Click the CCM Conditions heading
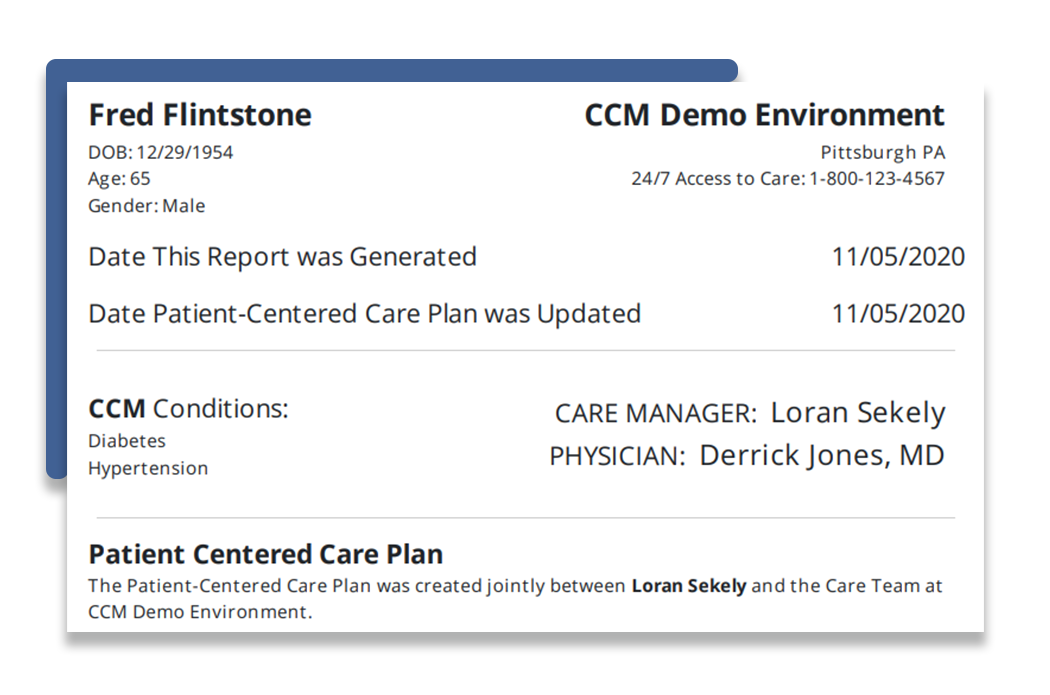1050x695 pixels. pos(188,408)
